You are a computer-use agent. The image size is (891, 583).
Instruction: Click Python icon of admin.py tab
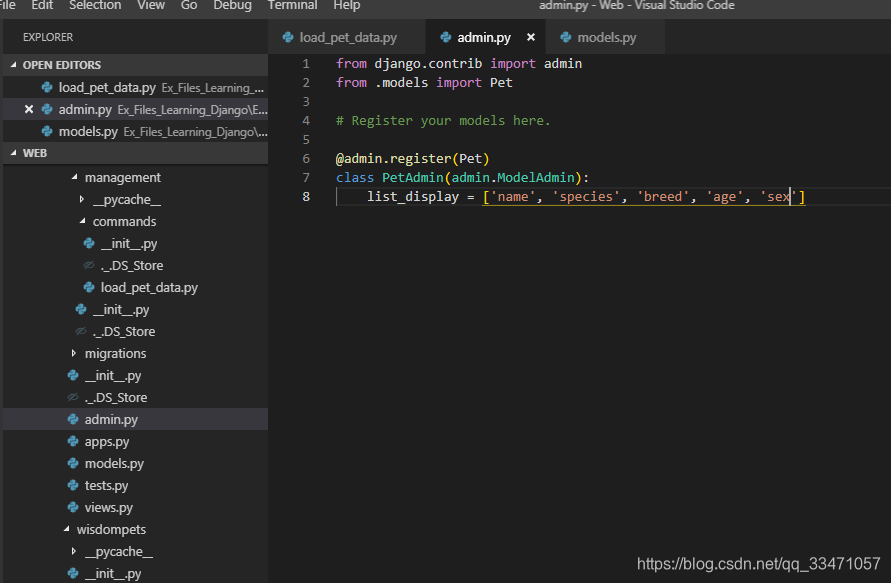(x=446, y=38)
